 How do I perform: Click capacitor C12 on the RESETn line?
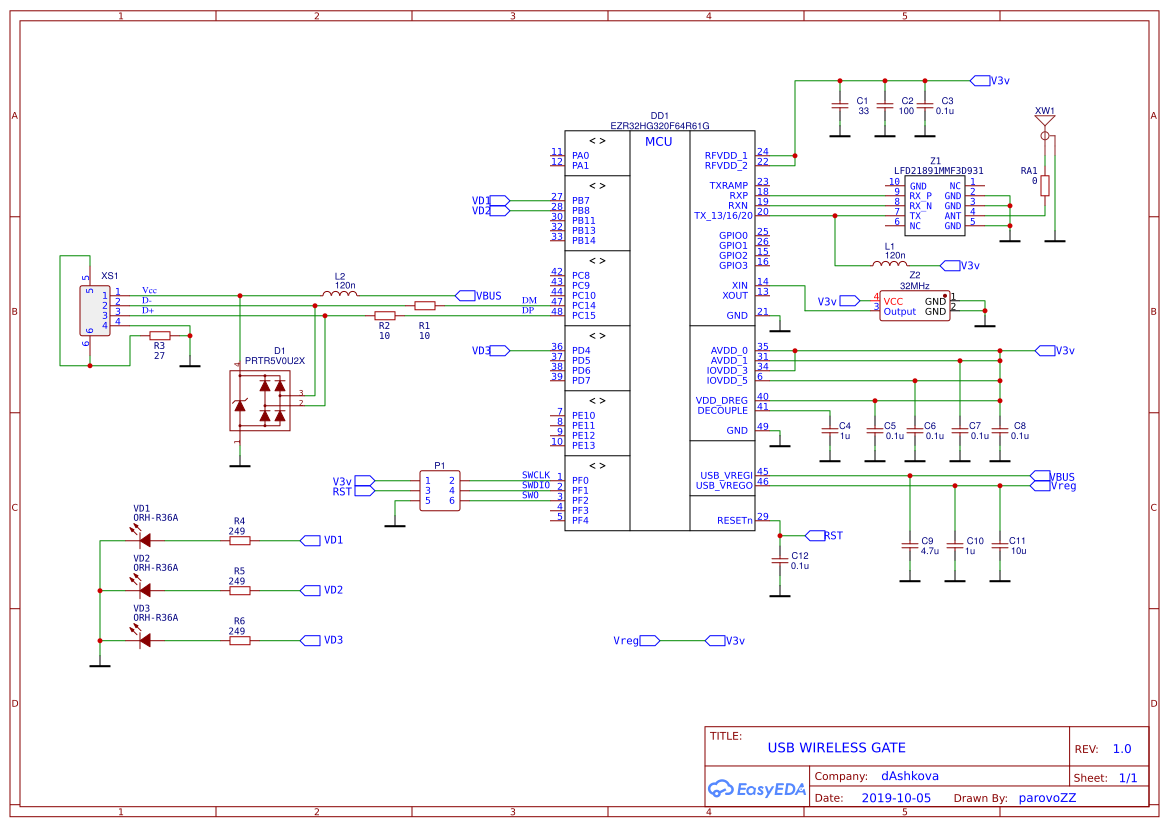(x=780, y=560)
